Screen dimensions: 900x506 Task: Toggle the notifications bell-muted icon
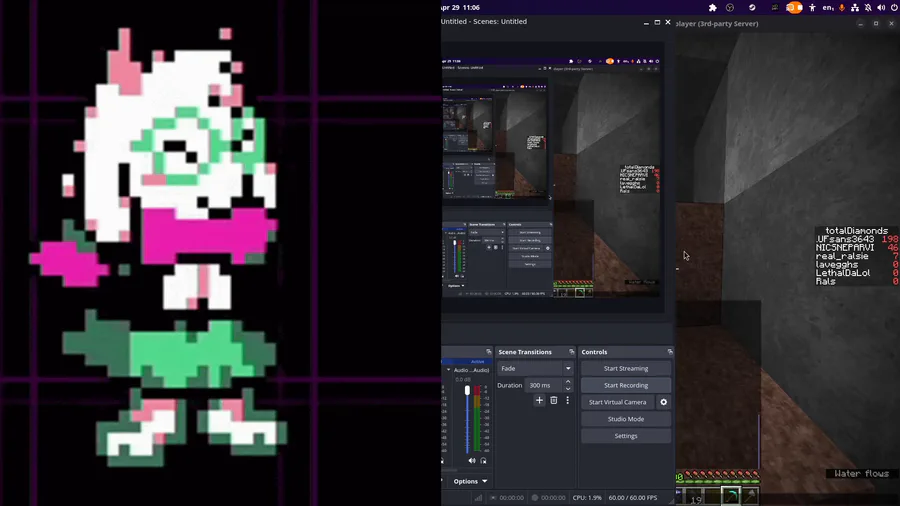pos(868,7)
